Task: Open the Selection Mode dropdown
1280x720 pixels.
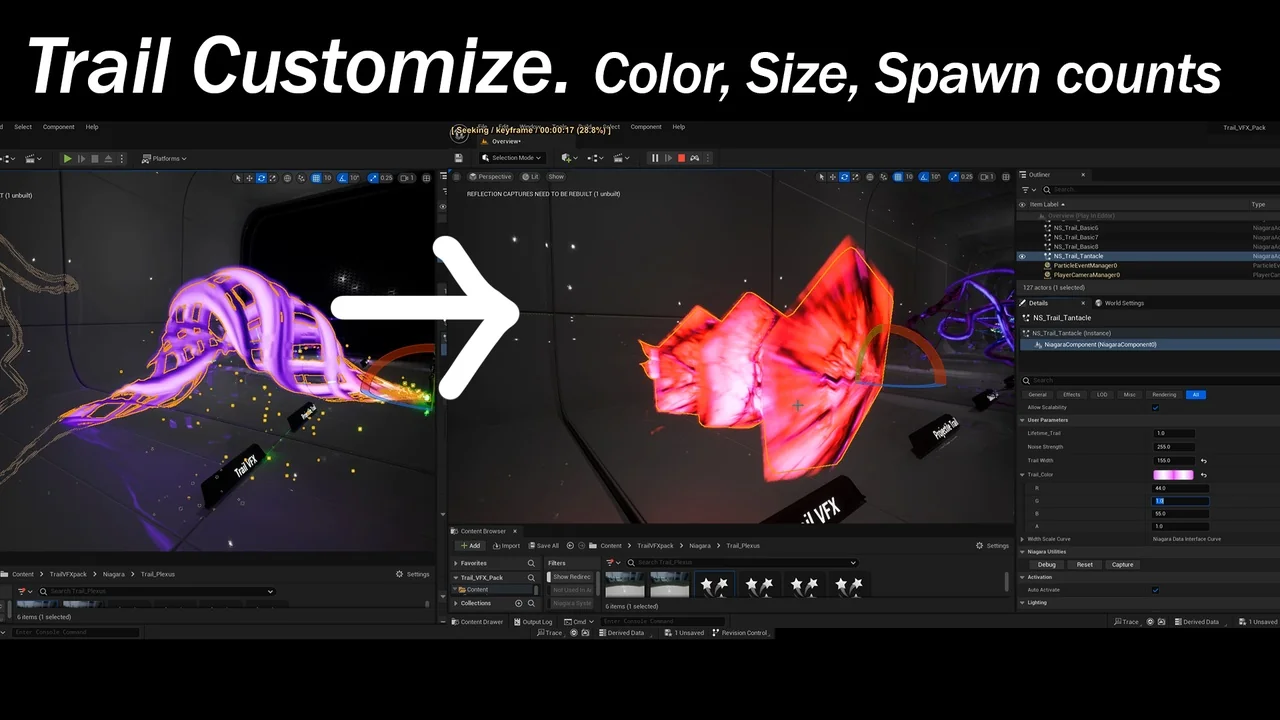Action: click(x=511, y=158)
